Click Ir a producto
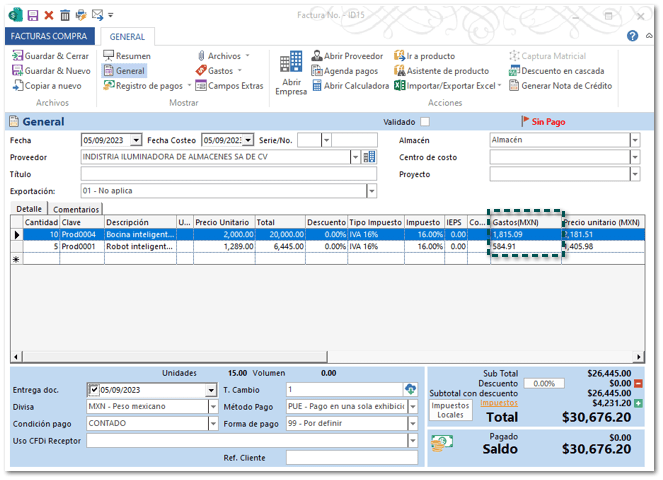 click(x=425, y=56)
